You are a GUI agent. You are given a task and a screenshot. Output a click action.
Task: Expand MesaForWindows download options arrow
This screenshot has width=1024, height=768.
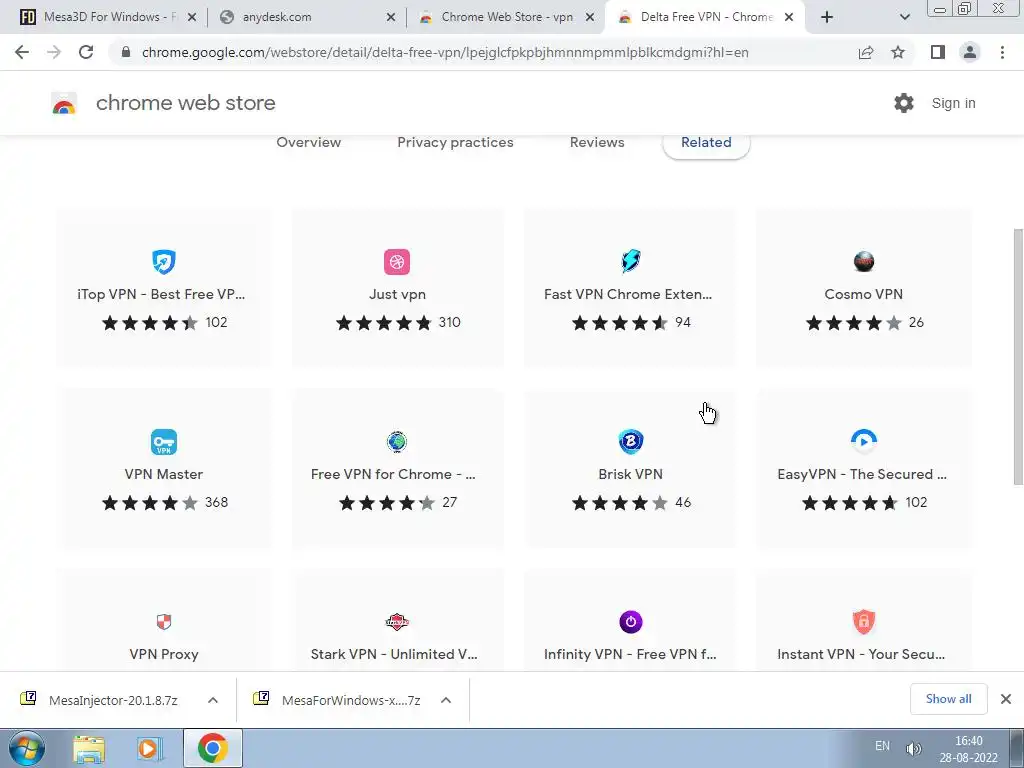[445, 700]
